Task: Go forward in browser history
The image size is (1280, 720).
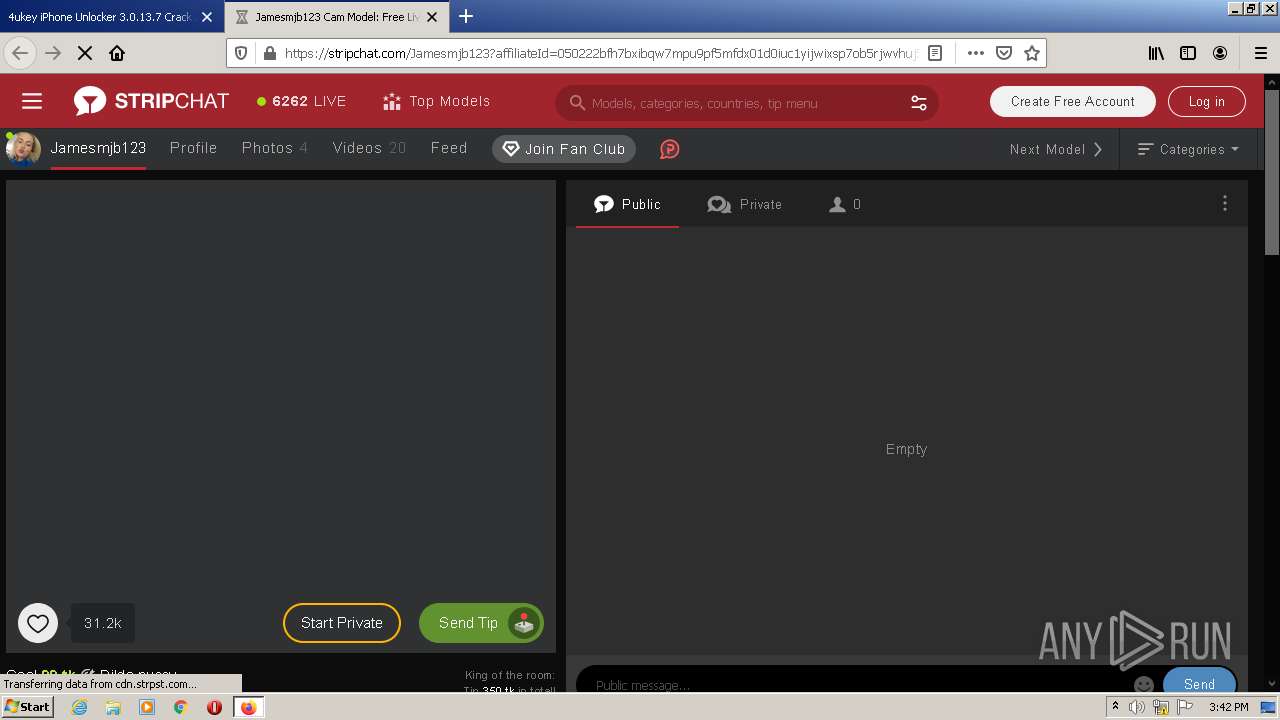Action: 53,53
